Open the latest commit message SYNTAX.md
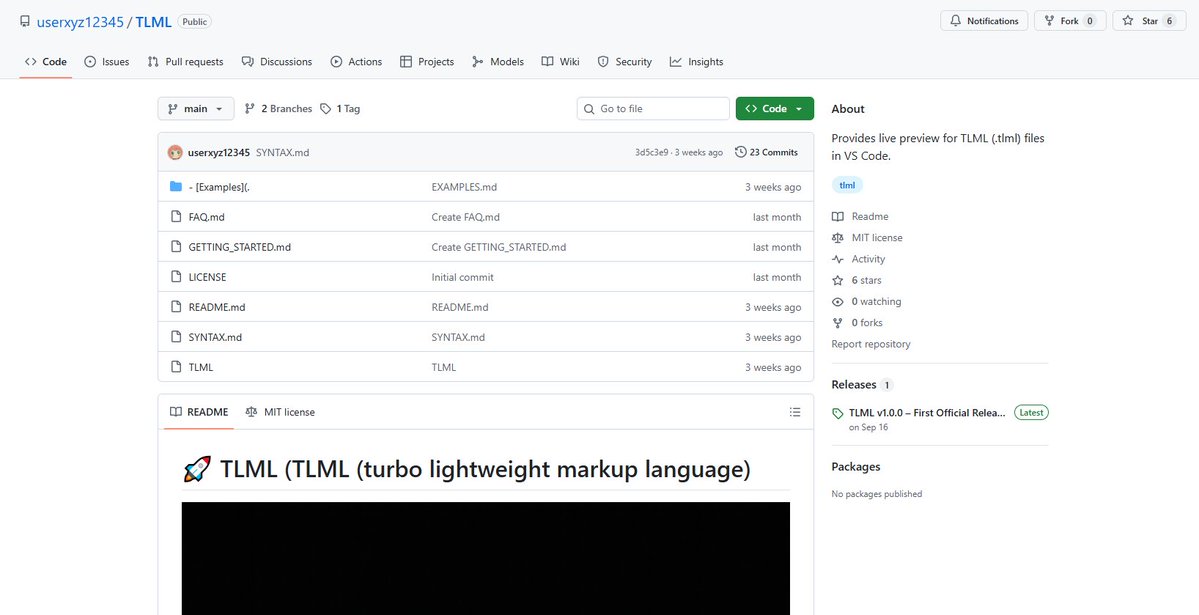The height and width of the screenshot is (615, 1199). (x=282, y=152)
